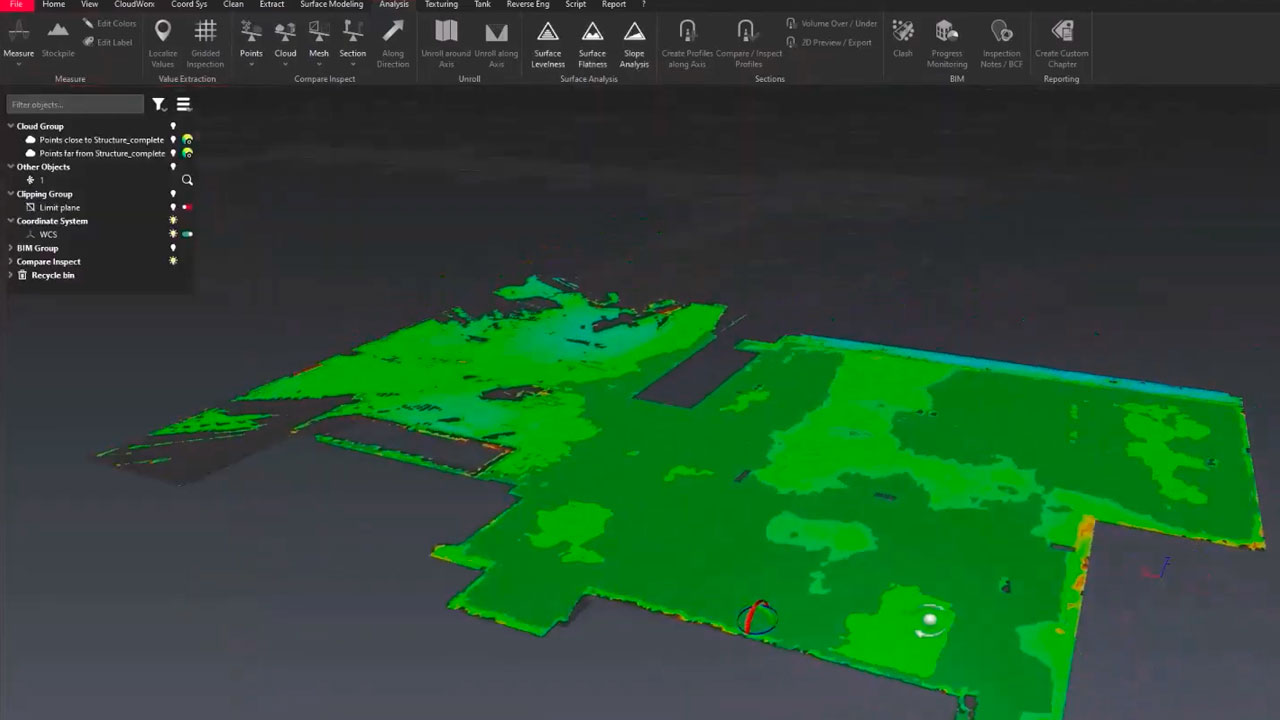
Task: Toggle the WCS coordinate system switch
Action: click(187, 234)
